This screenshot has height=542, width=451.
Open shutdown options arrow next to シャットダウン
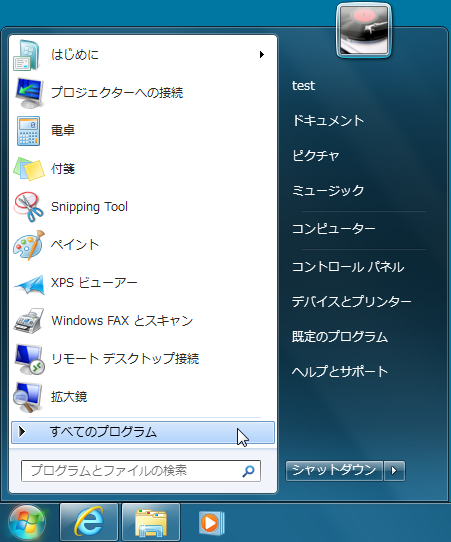pyautogui.click(x=394, y=470)
